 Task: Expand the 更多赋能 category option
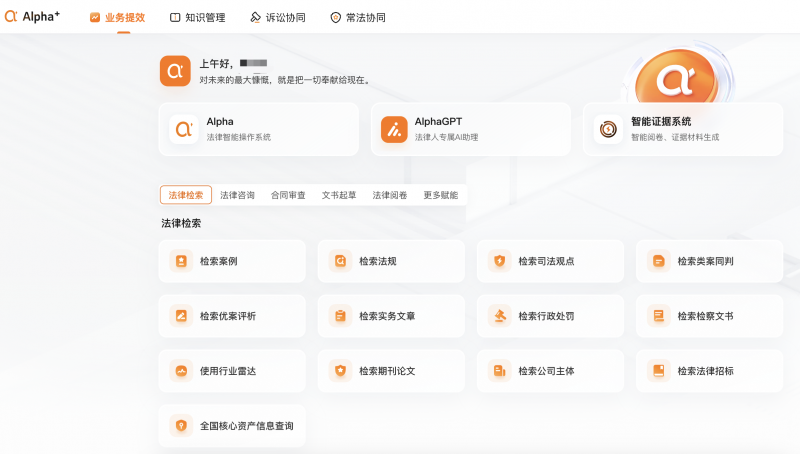point(440,195)
